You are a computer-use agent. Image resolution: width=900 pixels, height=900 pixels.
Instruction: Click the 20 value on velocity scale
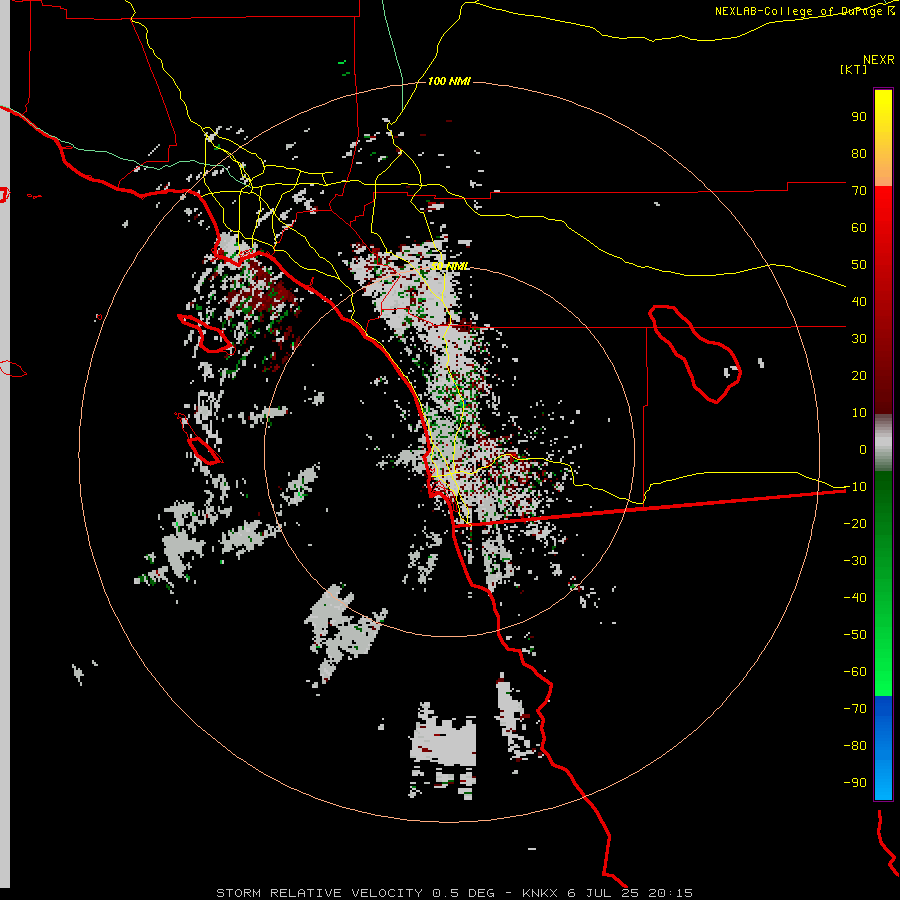click(859, 375)
